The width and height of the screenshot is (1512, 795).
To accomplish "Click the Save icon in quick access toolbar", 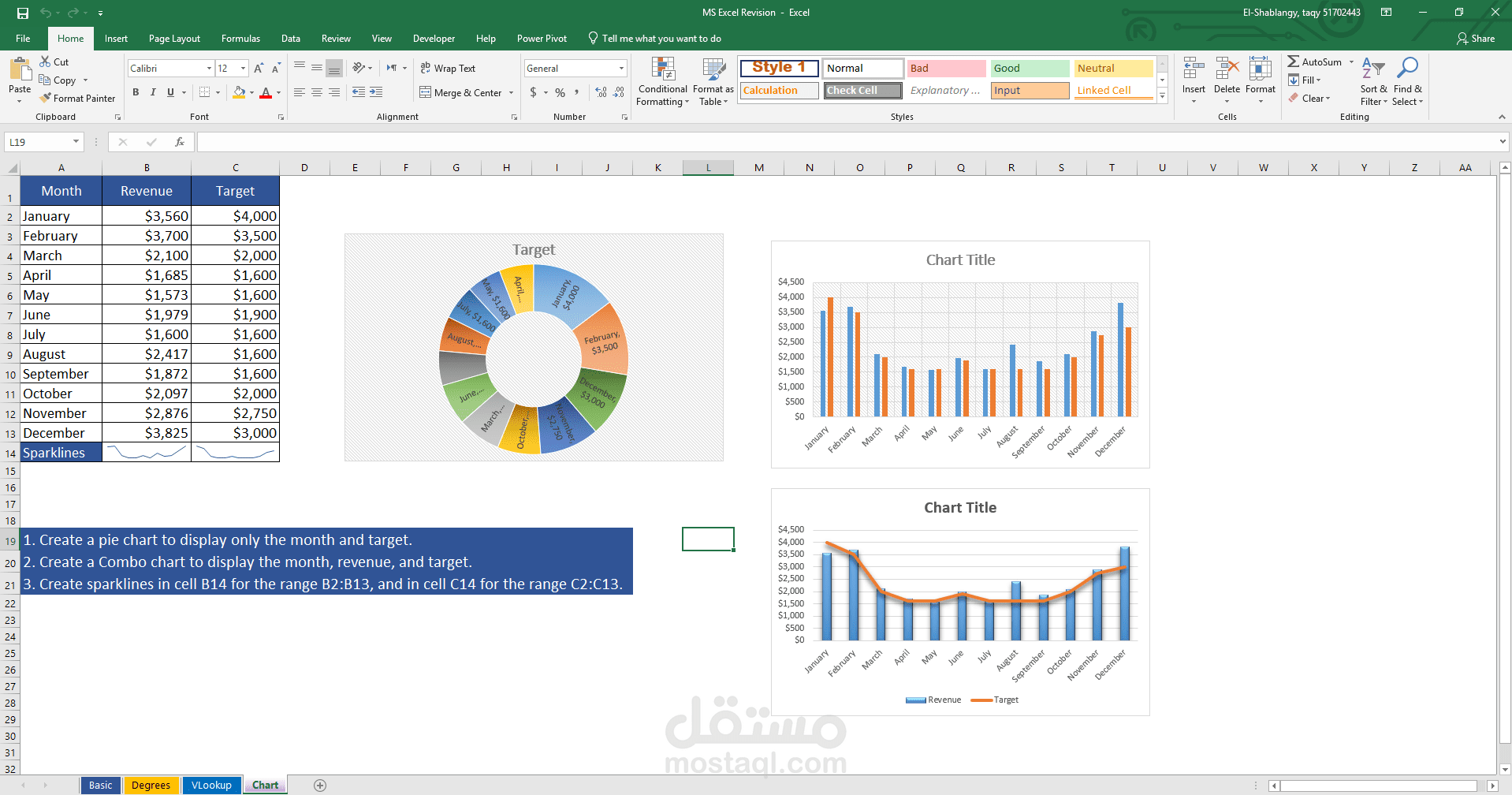I will coord(23,13).
